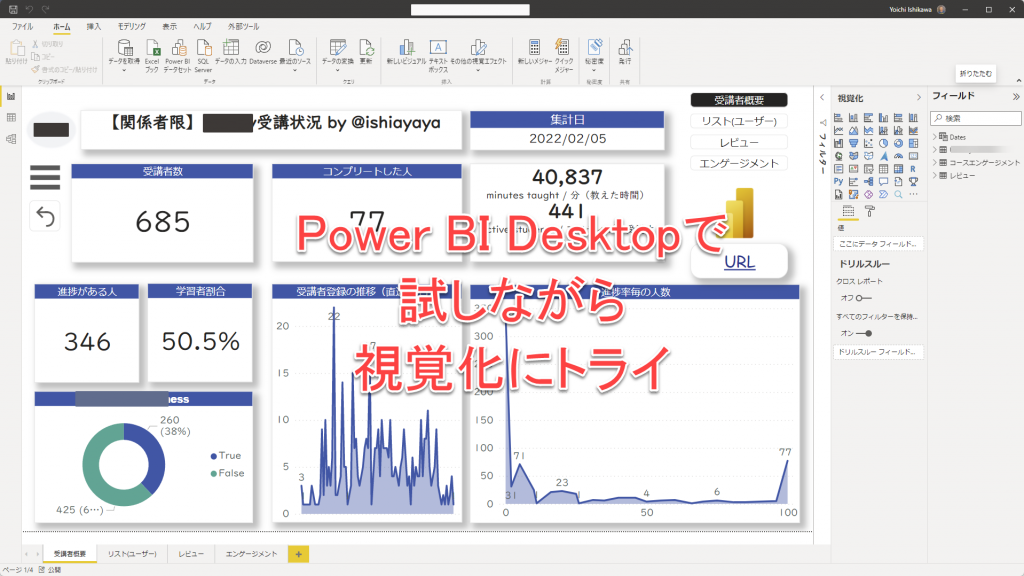Viewport: 1024px width, 576px height.
Task: Click the True legend item in donut chart
Action: point(225,455)
